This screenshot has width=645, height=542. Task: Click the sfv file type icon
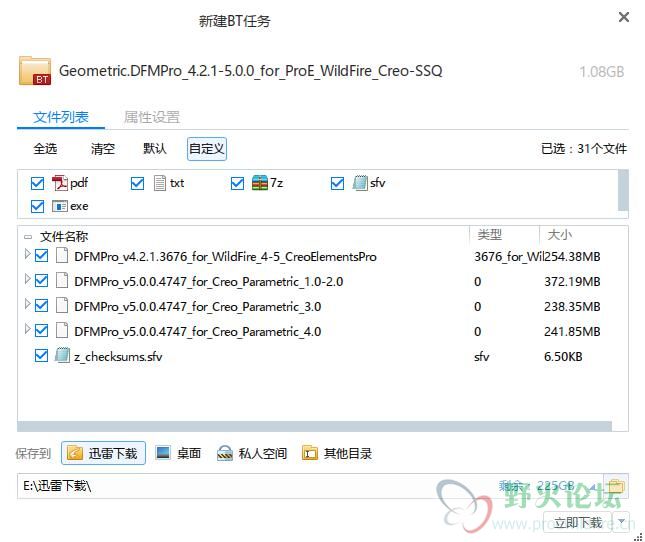click(x=360, y=183)
